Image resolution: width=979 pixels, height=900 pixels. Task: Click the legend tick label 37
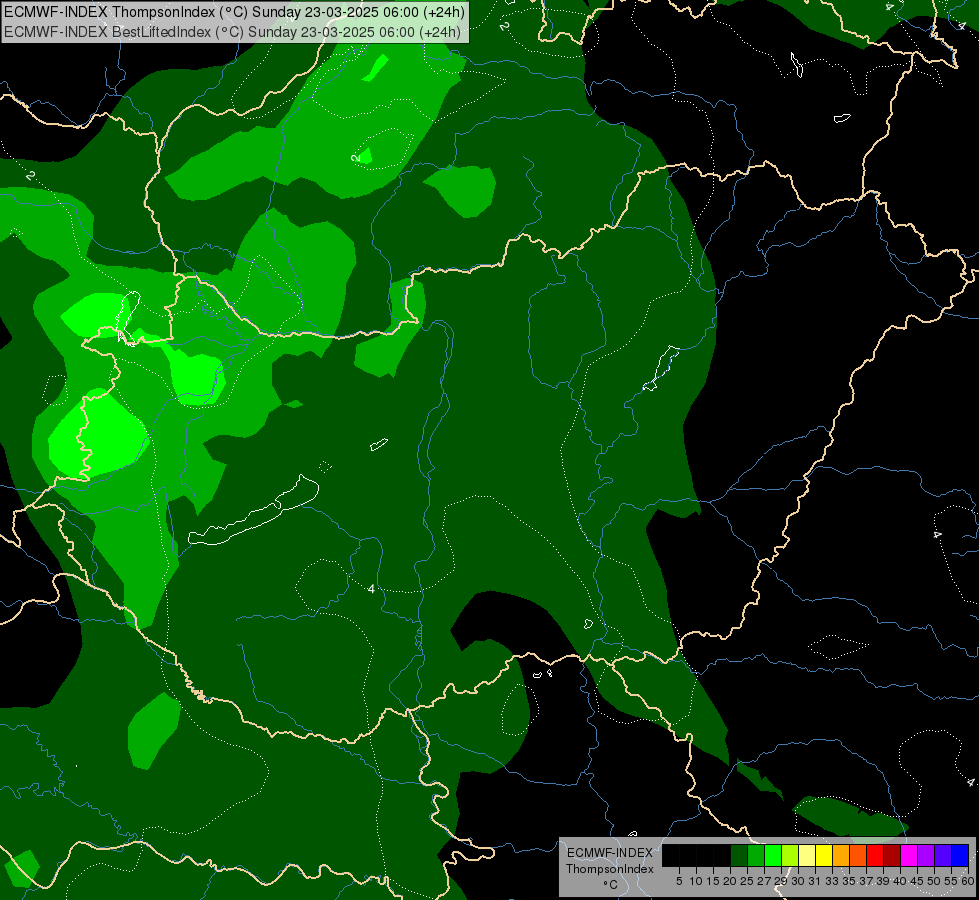click(866, 881)
